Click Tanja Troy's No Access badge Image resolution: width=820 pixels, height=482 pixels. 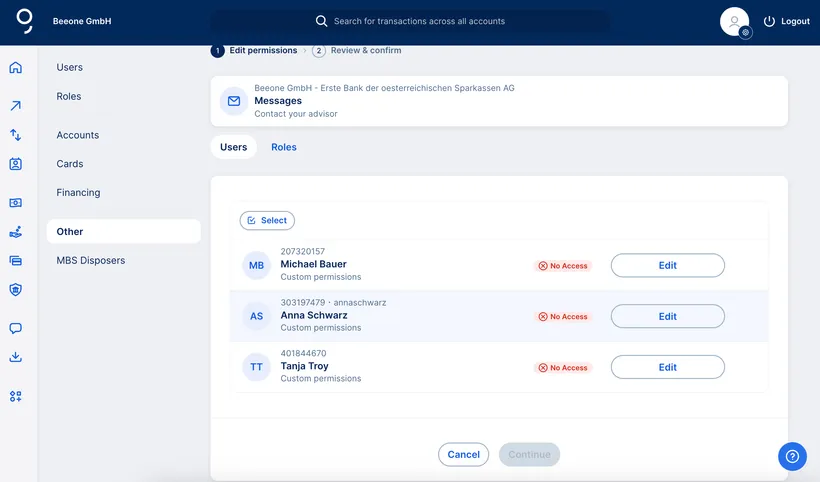point(563,368)
